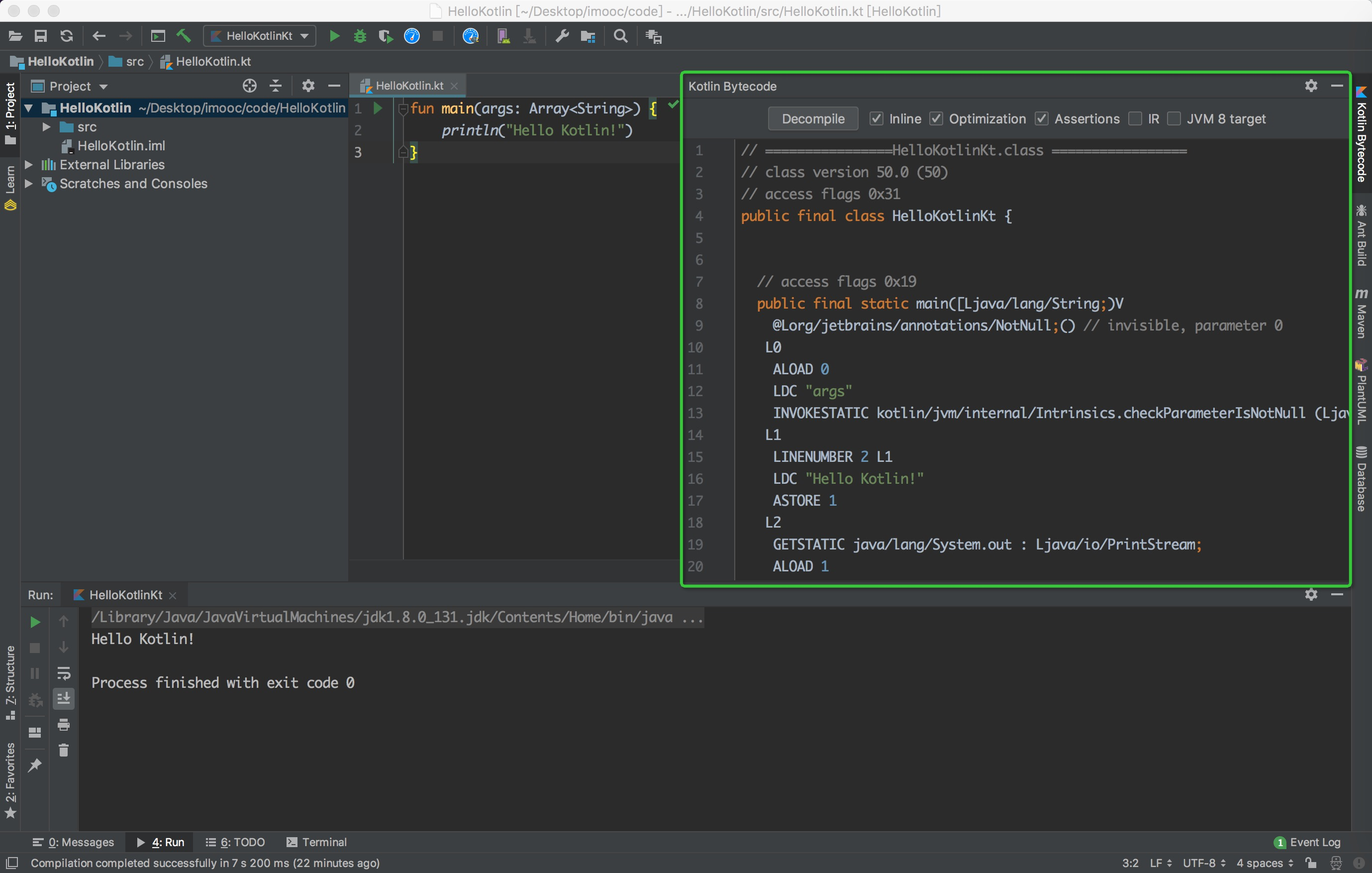The image size is (1372, 873).
Task: Debug HelloKotlinKt with the bug icon
Action: click(x=360, y=36)
